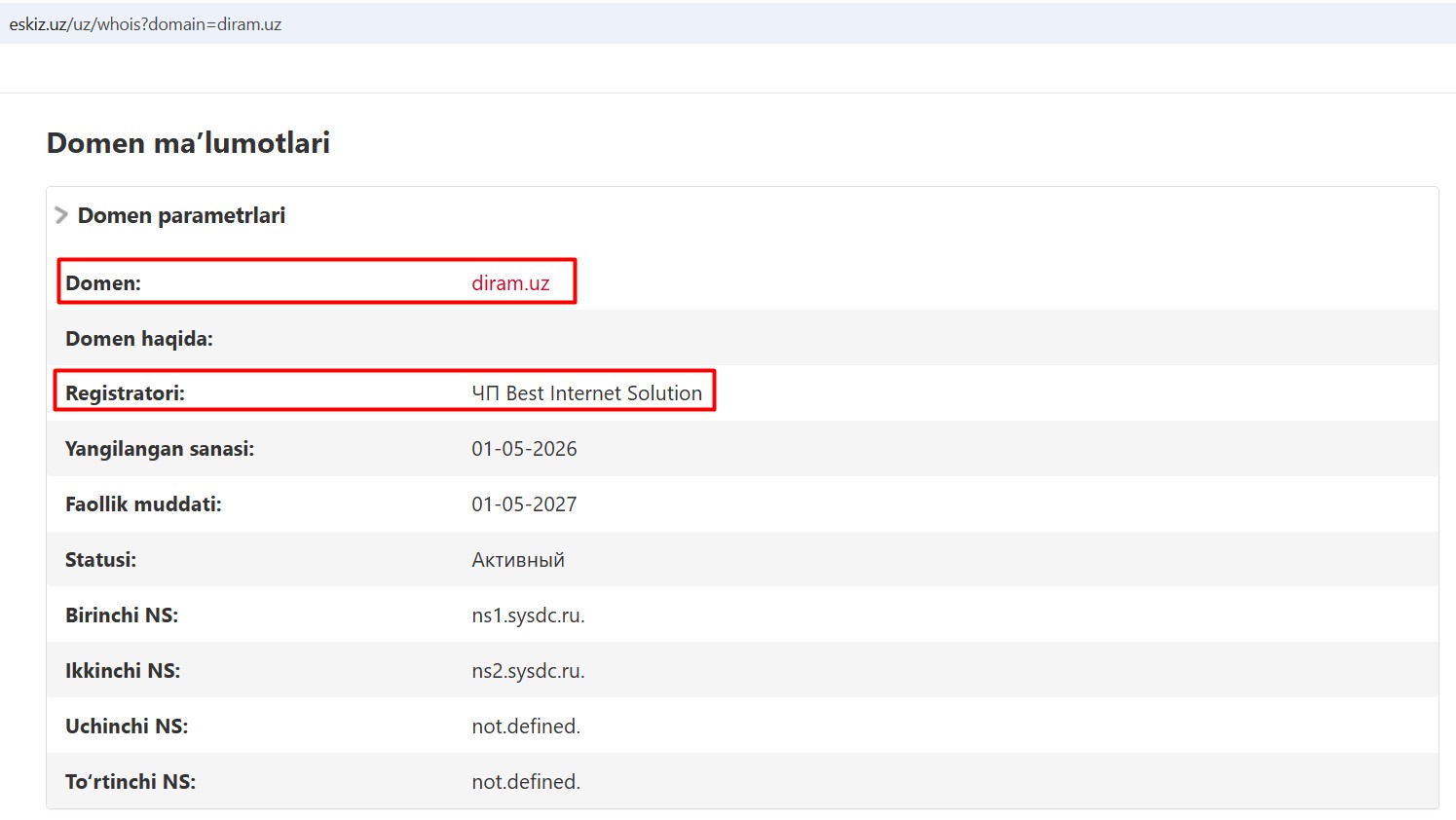Click ЧП Best Internet Solution registrar text
1456x820 pixels.
coord(586,393)
